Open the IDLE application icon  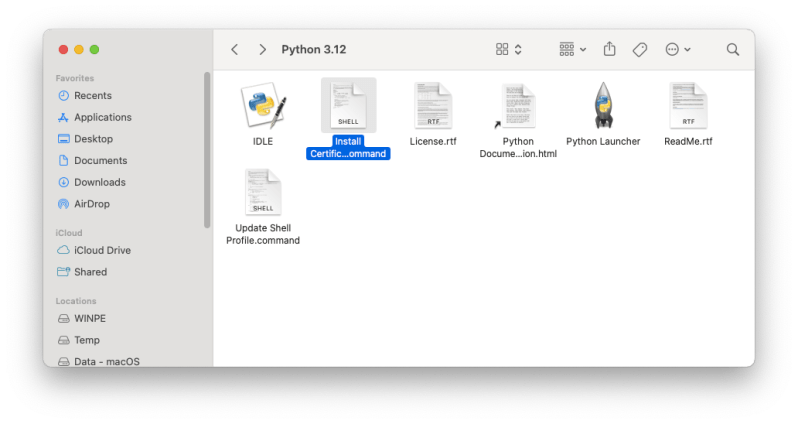pyautogui.click(x=263, y=105)
